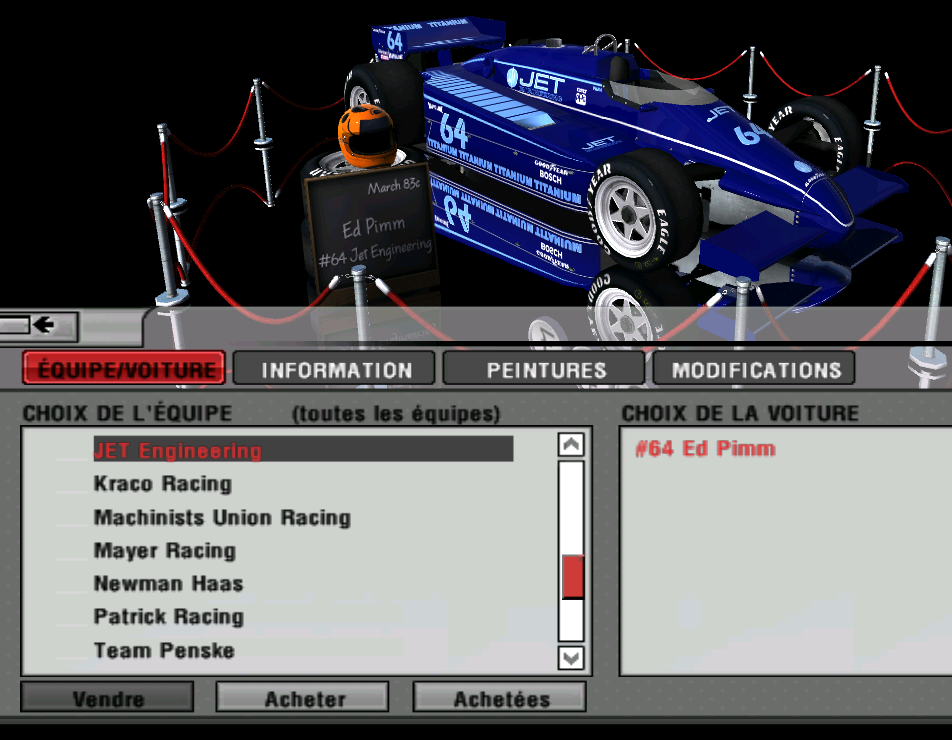Pick Mayer Racing from the list

click(x=165, y=551)
